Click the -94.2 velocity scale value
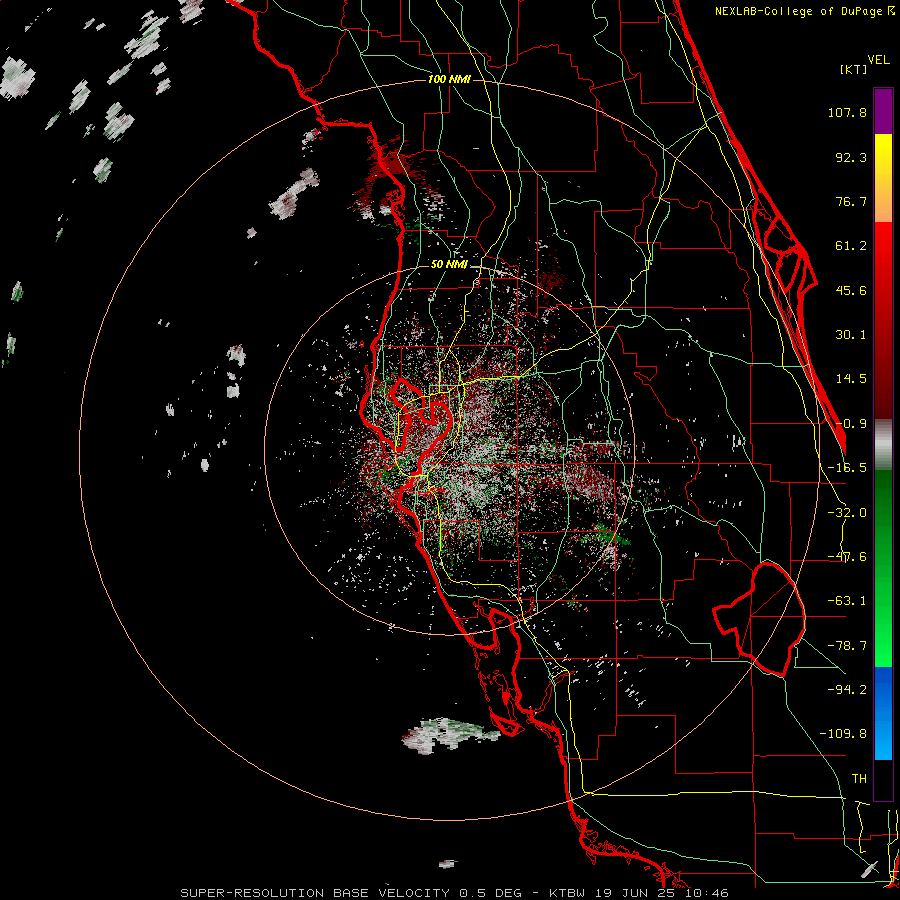900x900 pixels. [847, 690]
